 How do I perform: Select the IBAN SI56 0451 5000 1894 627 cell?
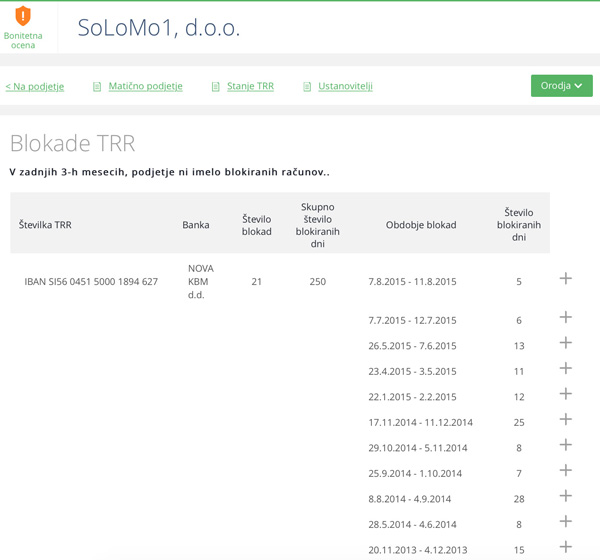[x=91, y=282]
